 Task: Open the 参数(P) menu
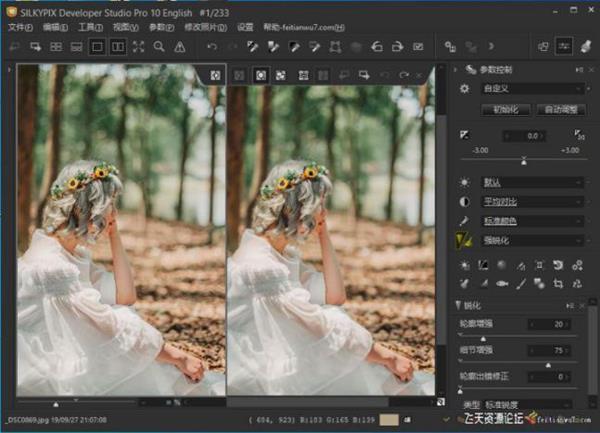[x=164, y=27]
